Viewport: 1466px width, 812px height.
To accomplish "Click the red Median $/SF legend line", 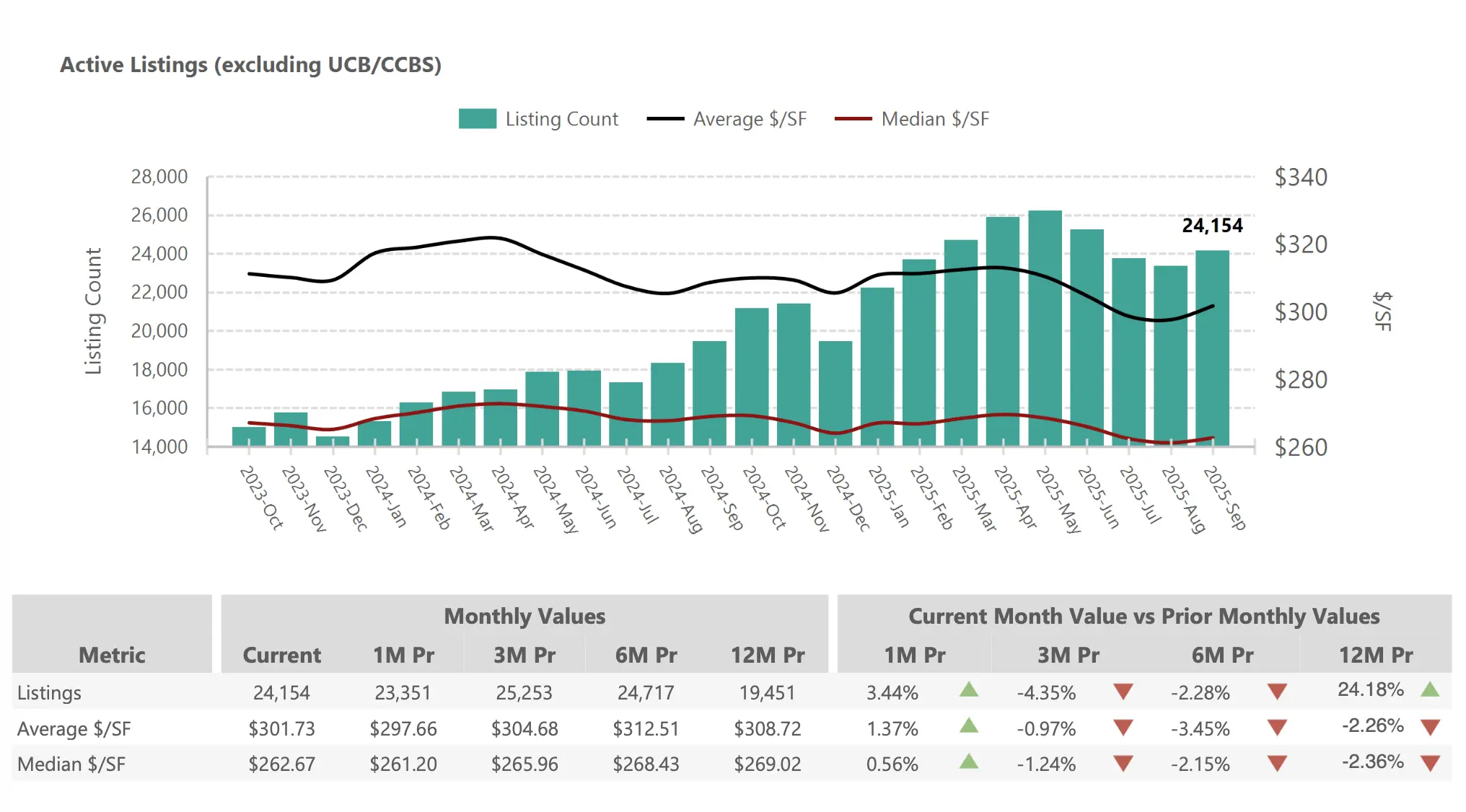I will point(853,119).
